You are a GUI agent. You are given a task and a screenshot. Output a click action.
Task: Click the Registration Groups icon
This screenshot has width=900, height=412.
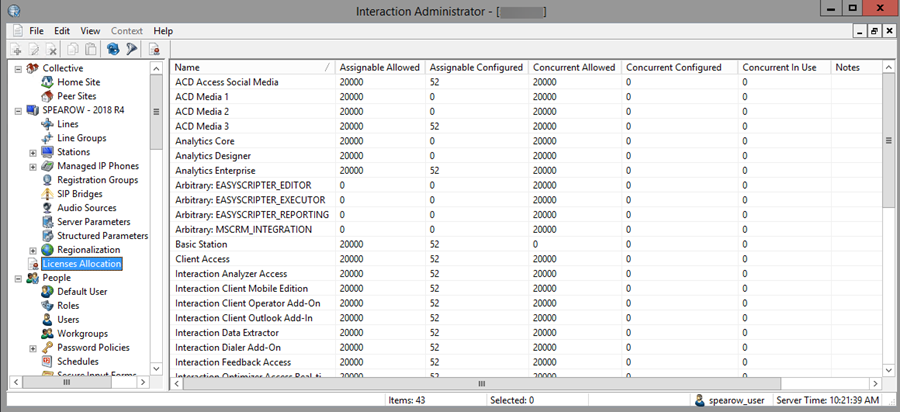[x=47, y=180]
